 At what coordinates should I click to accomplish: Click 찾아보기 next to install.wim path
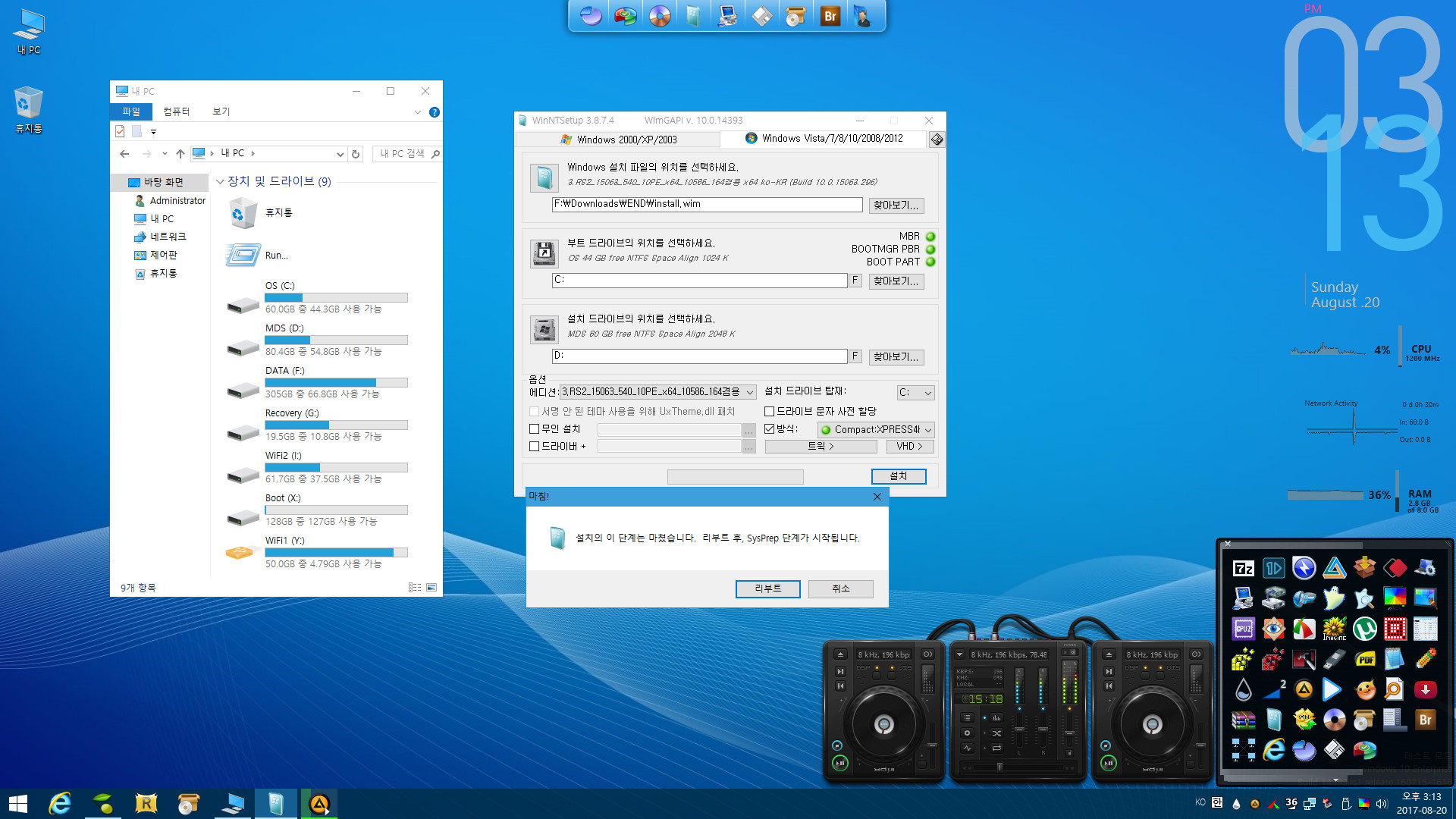[896, 206]
